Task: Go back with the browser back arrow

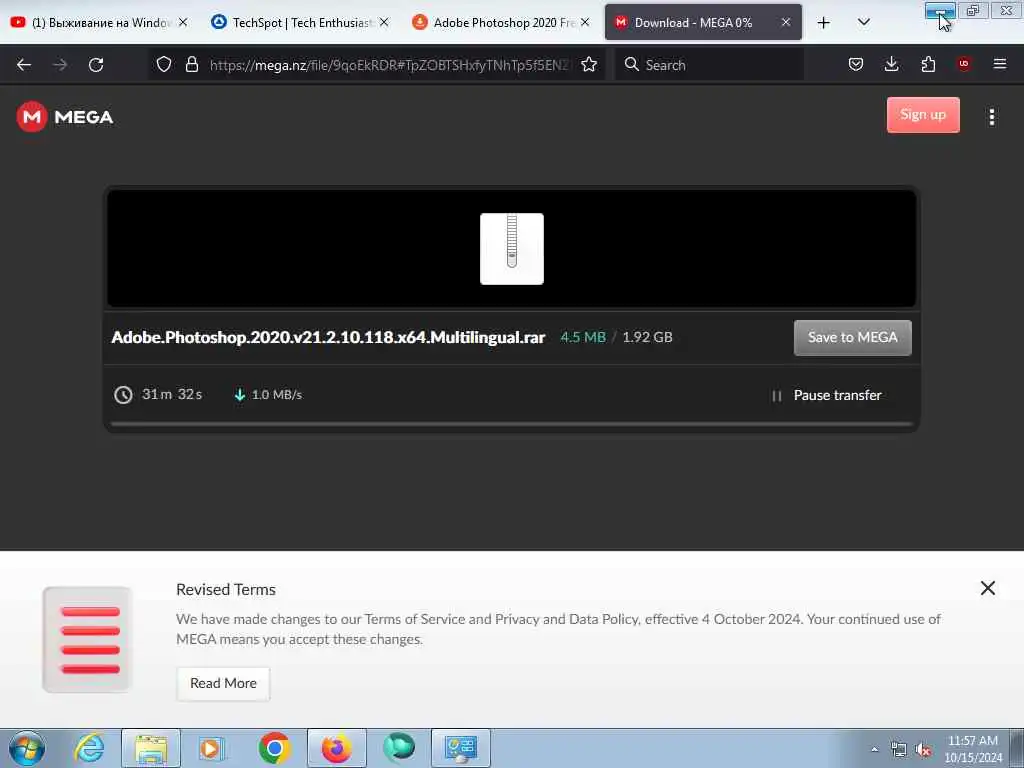Action: [24, 65]
